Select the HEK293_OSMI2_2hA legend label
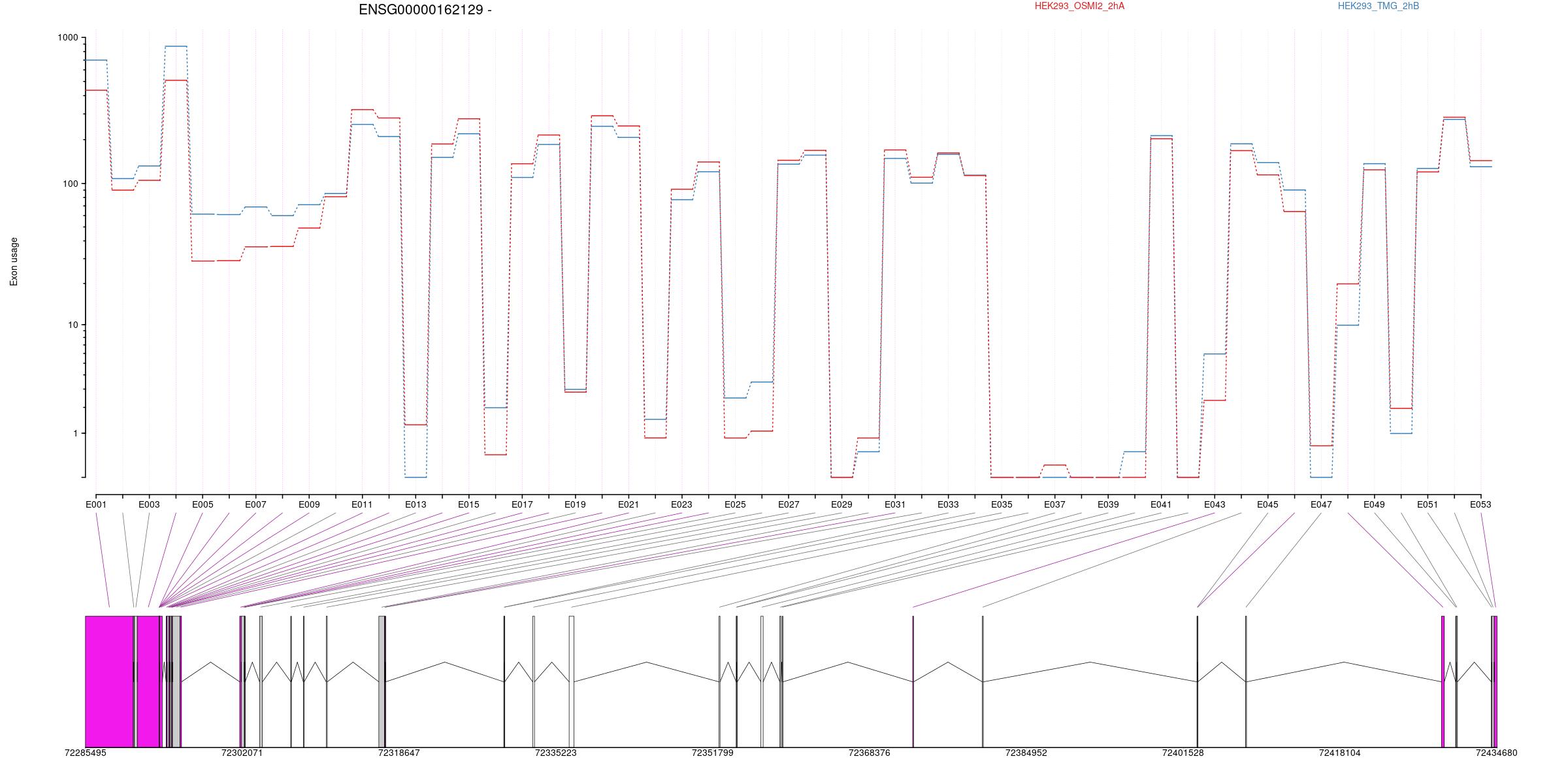 pos(1079,6)
